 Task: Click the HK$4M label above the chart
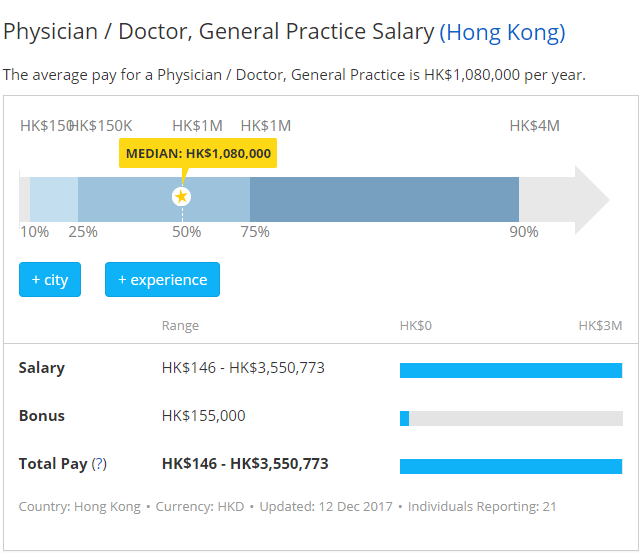pos(534,126)
